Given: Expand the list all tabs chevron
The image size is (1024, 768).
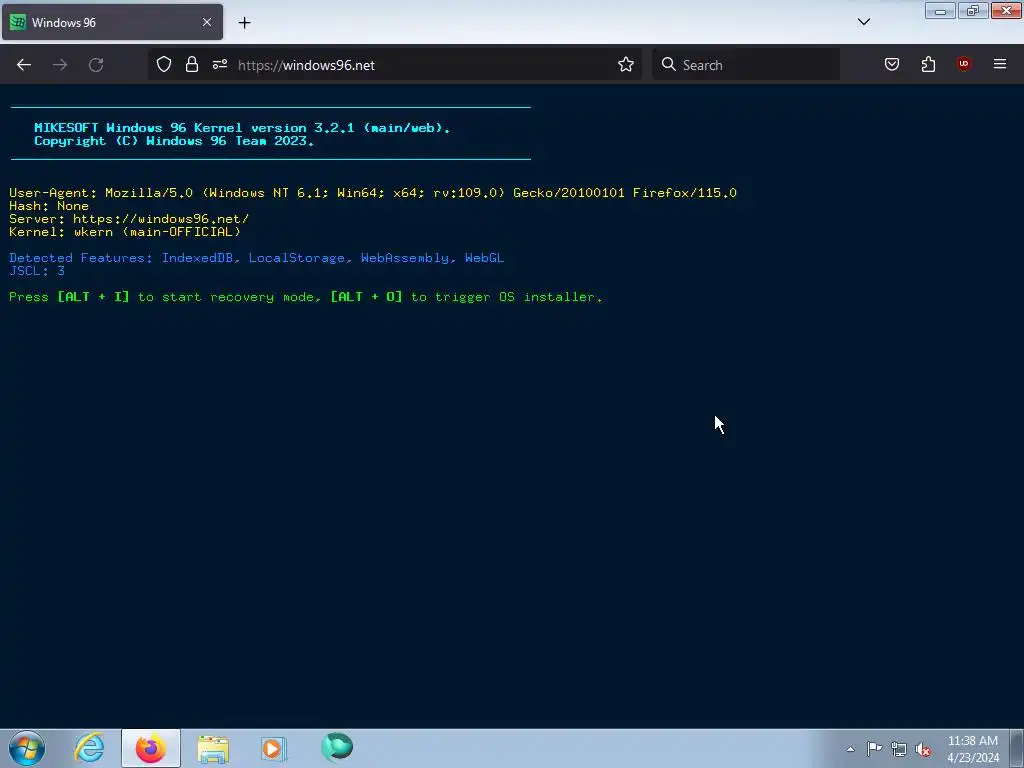Looking at the screenshot, I should point(863,22).
